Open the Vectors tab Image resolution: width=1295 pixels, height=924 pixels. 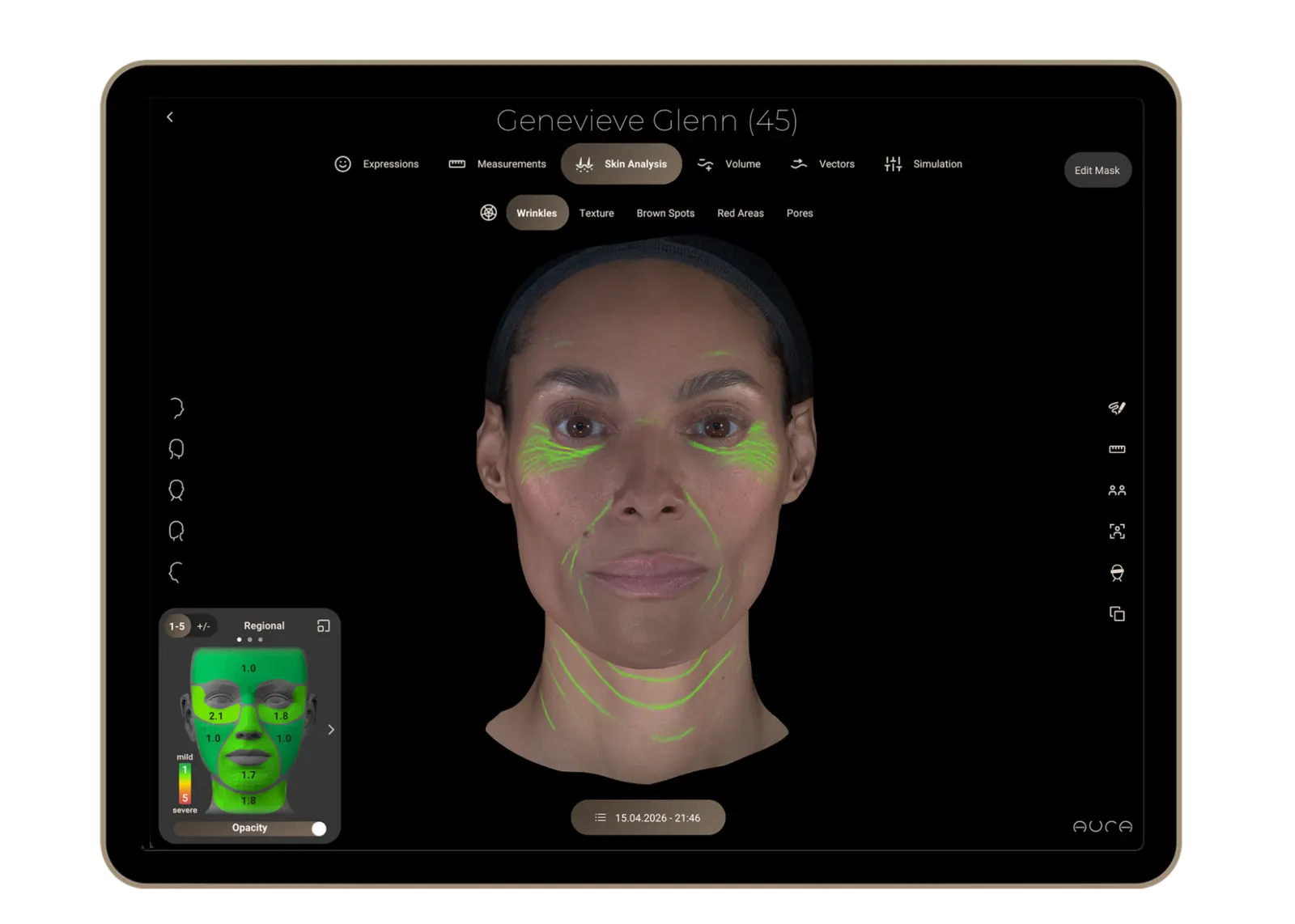pos(822,164)
